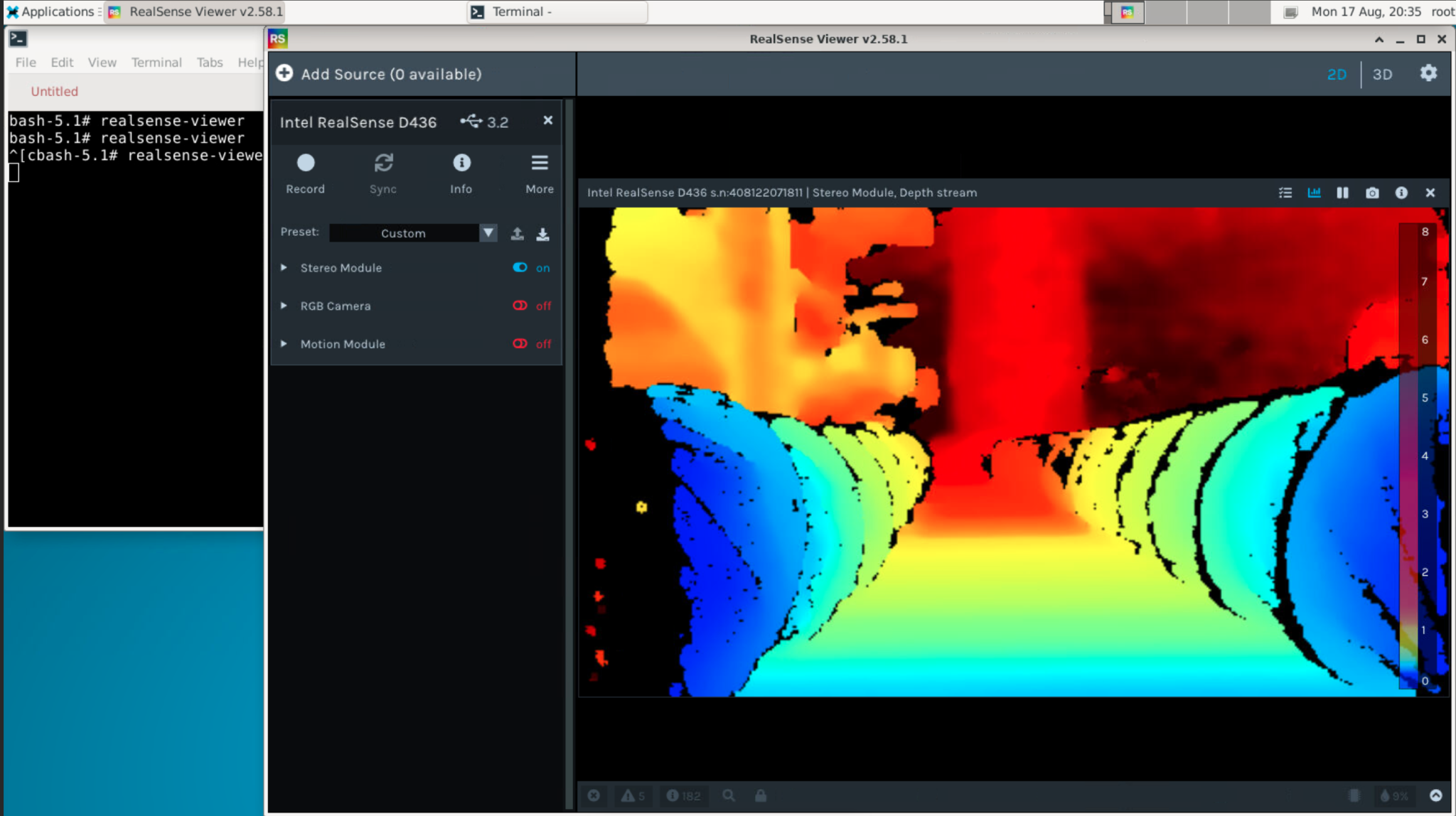Switch to the 2D view tab
The height and width of the screenshot is (816, 1456).
tap(1337, 74)
